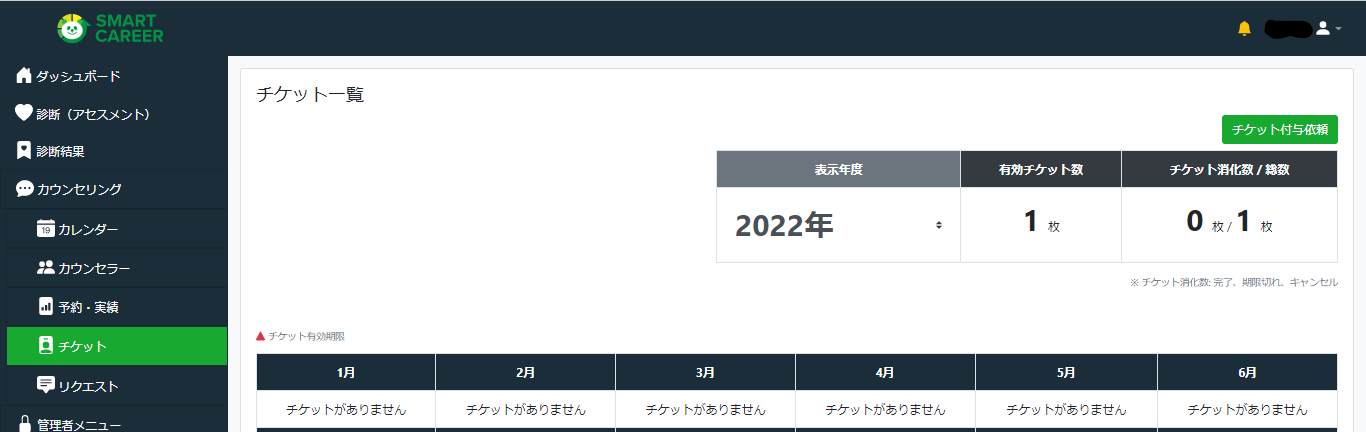Click the 有効チケット数 count cell
The height and width of the screenshot is (432, 1366).
1041,225
